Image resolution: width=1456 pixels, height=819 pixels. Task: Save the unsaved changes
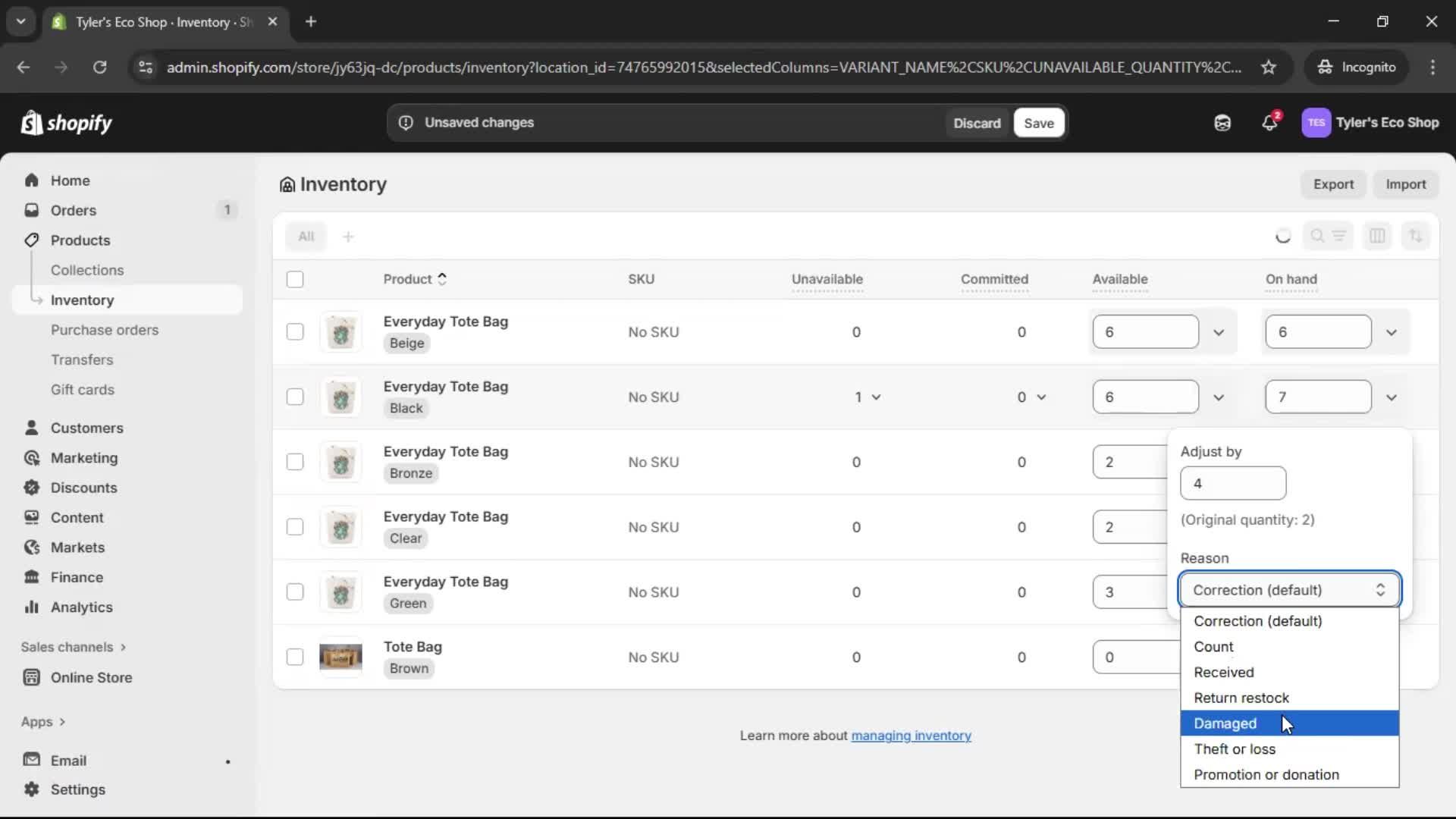point(1038,123)
